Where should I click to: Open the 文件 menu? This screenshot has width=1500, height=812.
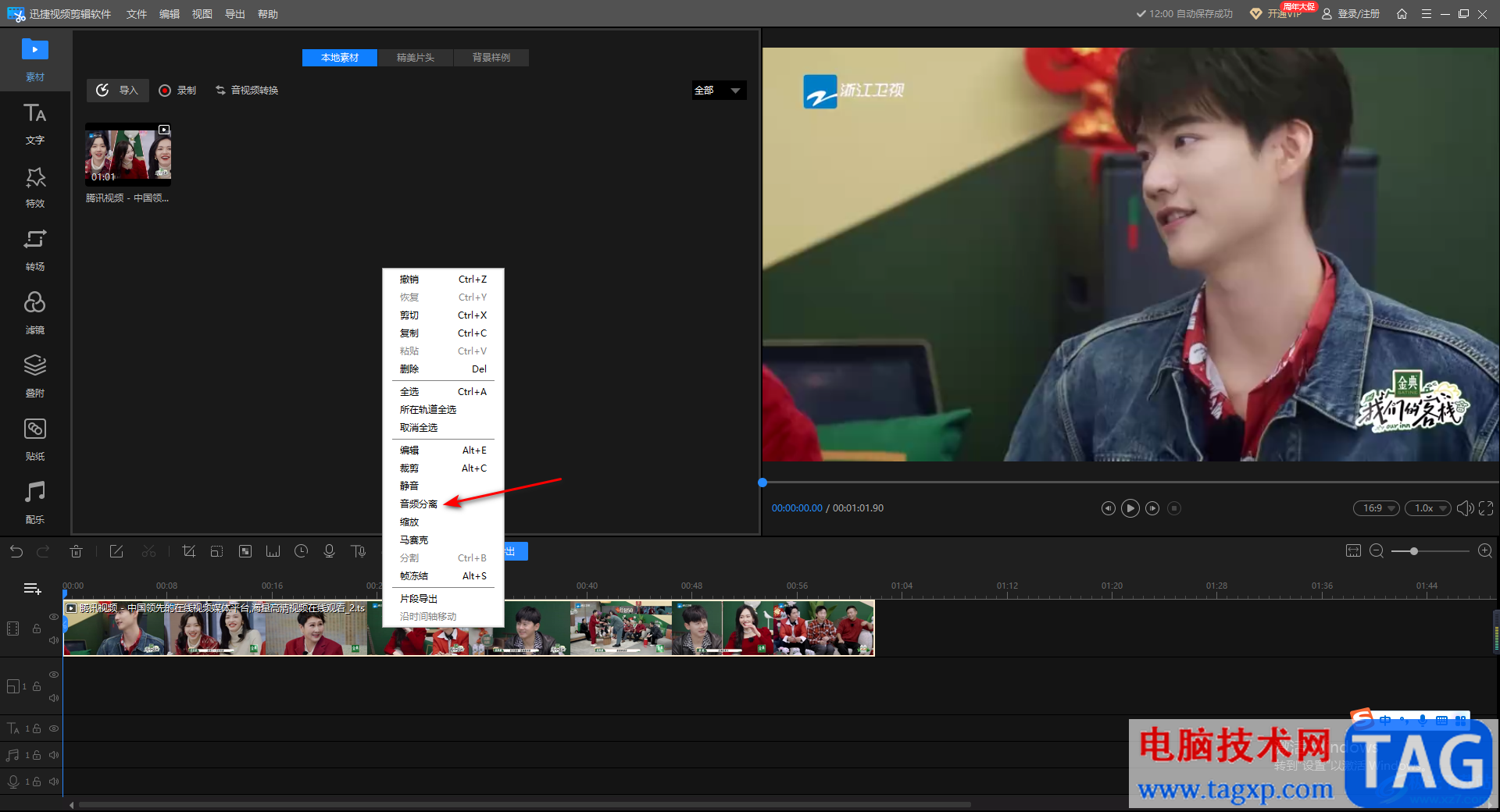[137, 14]
